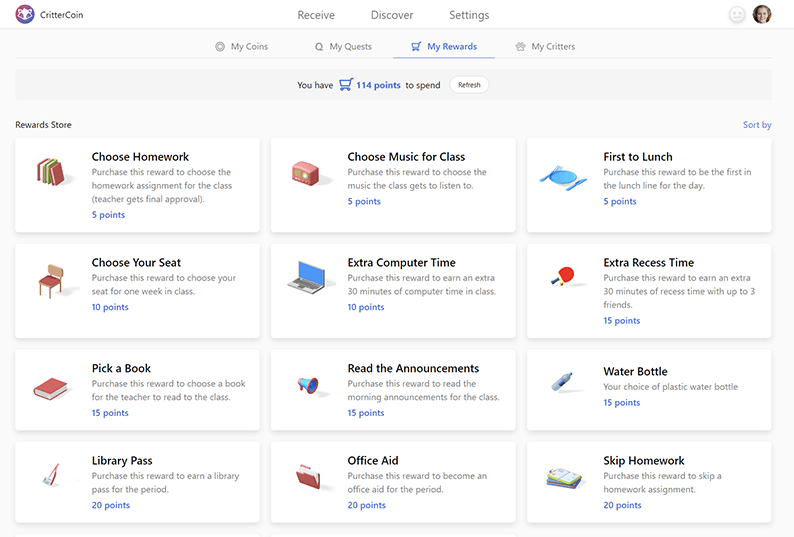This screenshot has height=537, width=794.
Task: Click 20 points under Office Aid
Action: (x=366, y=505)
